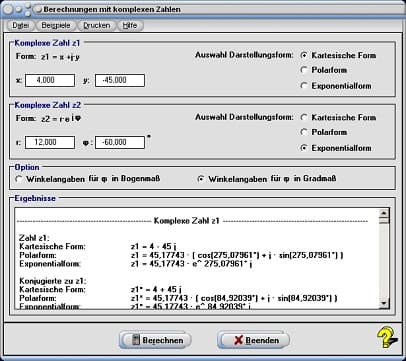Open the Hilfe menu
The height and width of the screenshot is (361, 406).
130,25
